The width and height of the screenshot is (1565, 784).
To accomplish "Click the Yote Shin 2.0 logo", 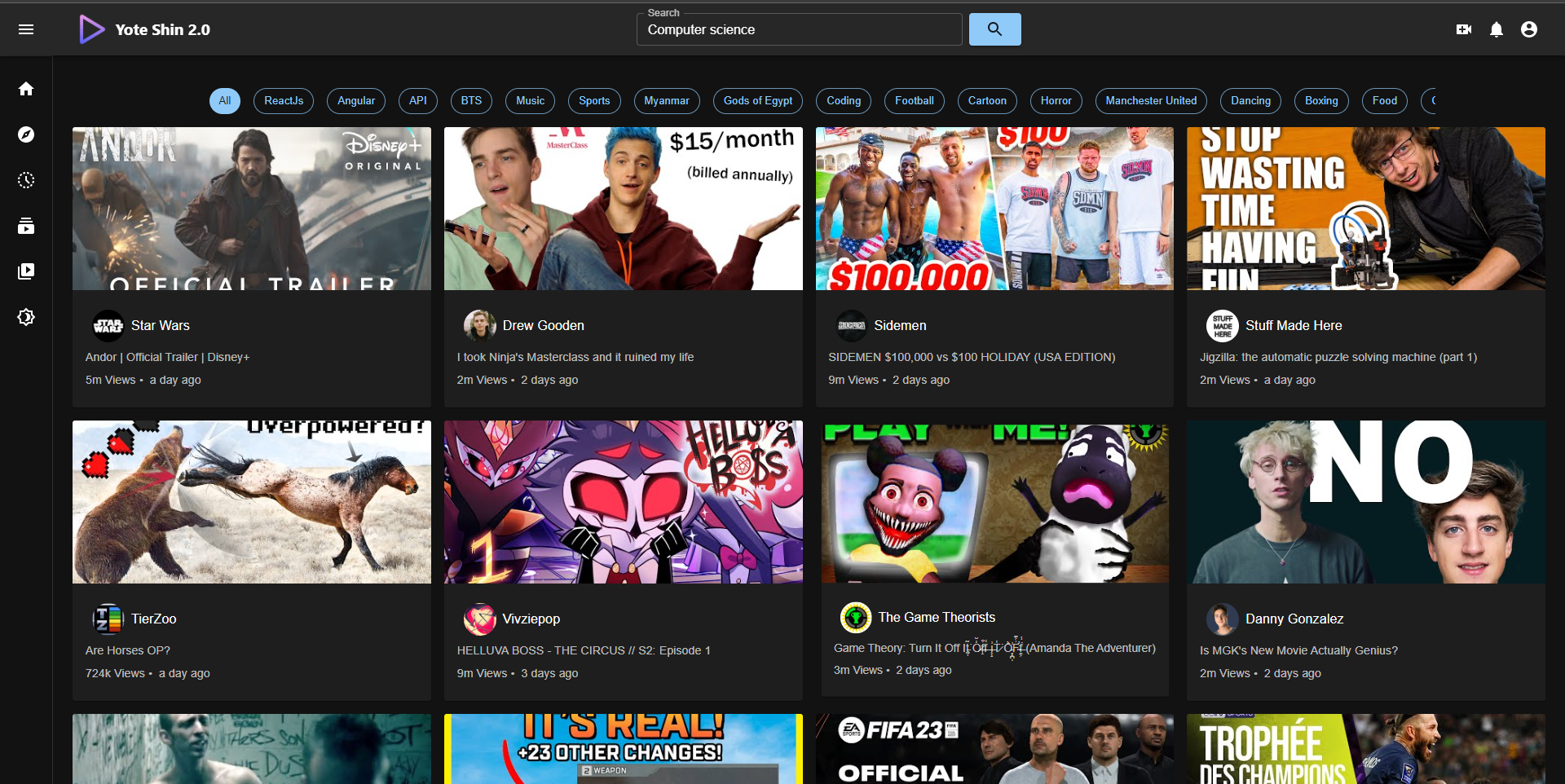I will pyautogui.click(x=145, y=29).
